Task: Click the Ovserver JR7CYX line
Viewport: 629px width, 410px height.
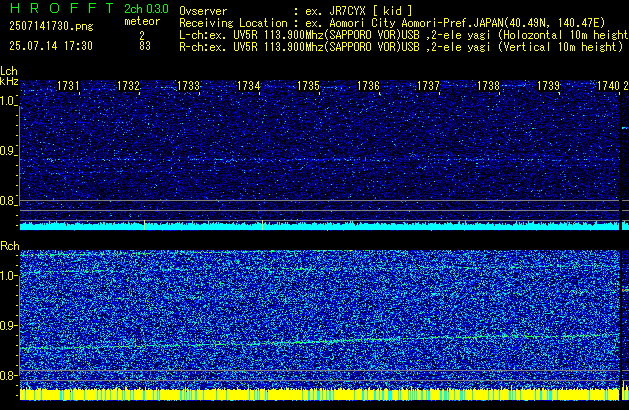Action: pos(296,11)
